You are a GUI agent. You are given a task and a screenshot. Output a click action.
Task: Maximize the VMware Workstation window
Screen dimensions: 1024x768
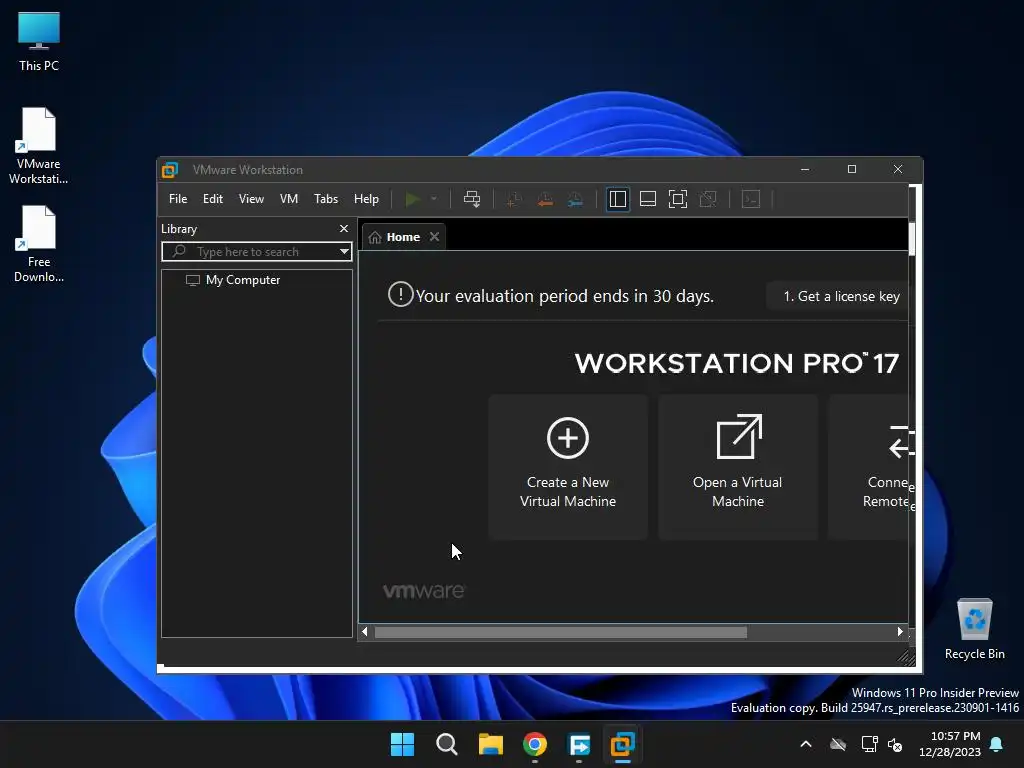pyautogui.click(x=852, y=169)
